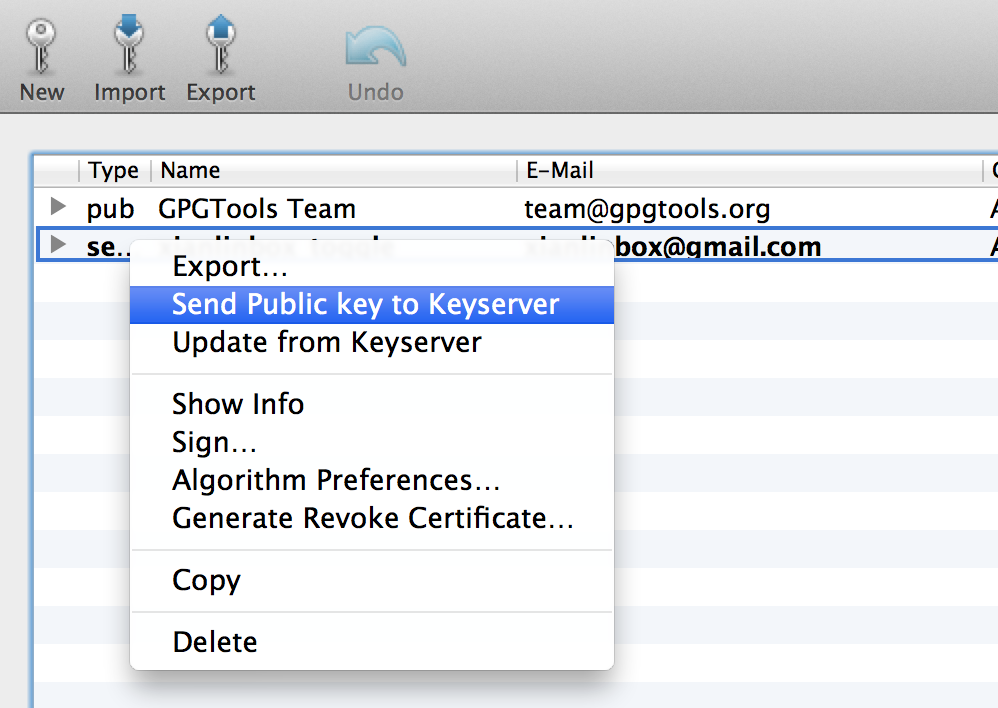
Task: Choose Delete from the context menu
Action: 215,642
